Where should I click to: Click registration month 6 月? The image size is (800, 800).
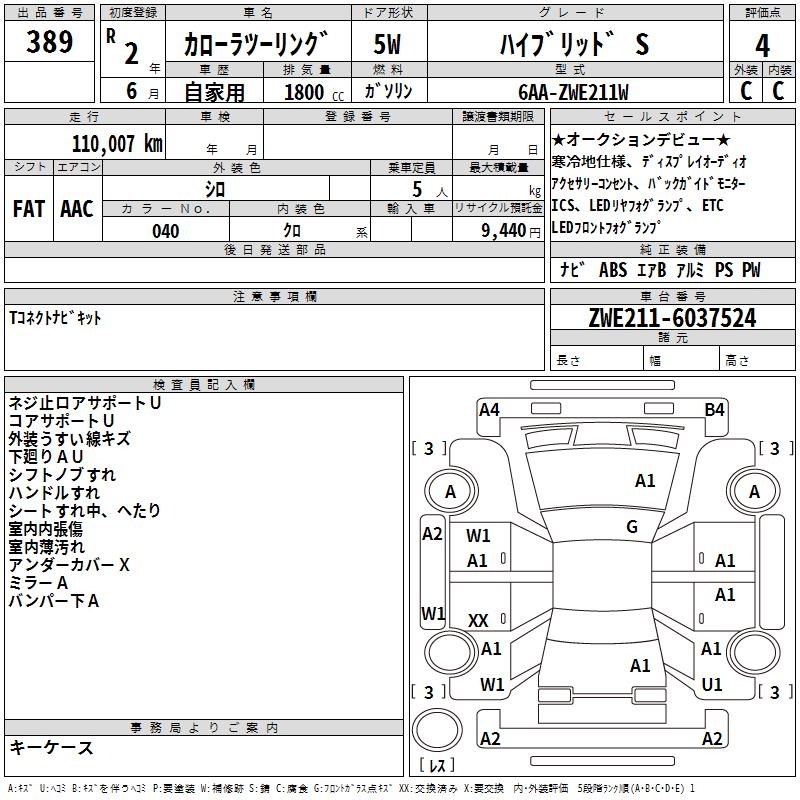pyautogui.click(x=142, y=91)
